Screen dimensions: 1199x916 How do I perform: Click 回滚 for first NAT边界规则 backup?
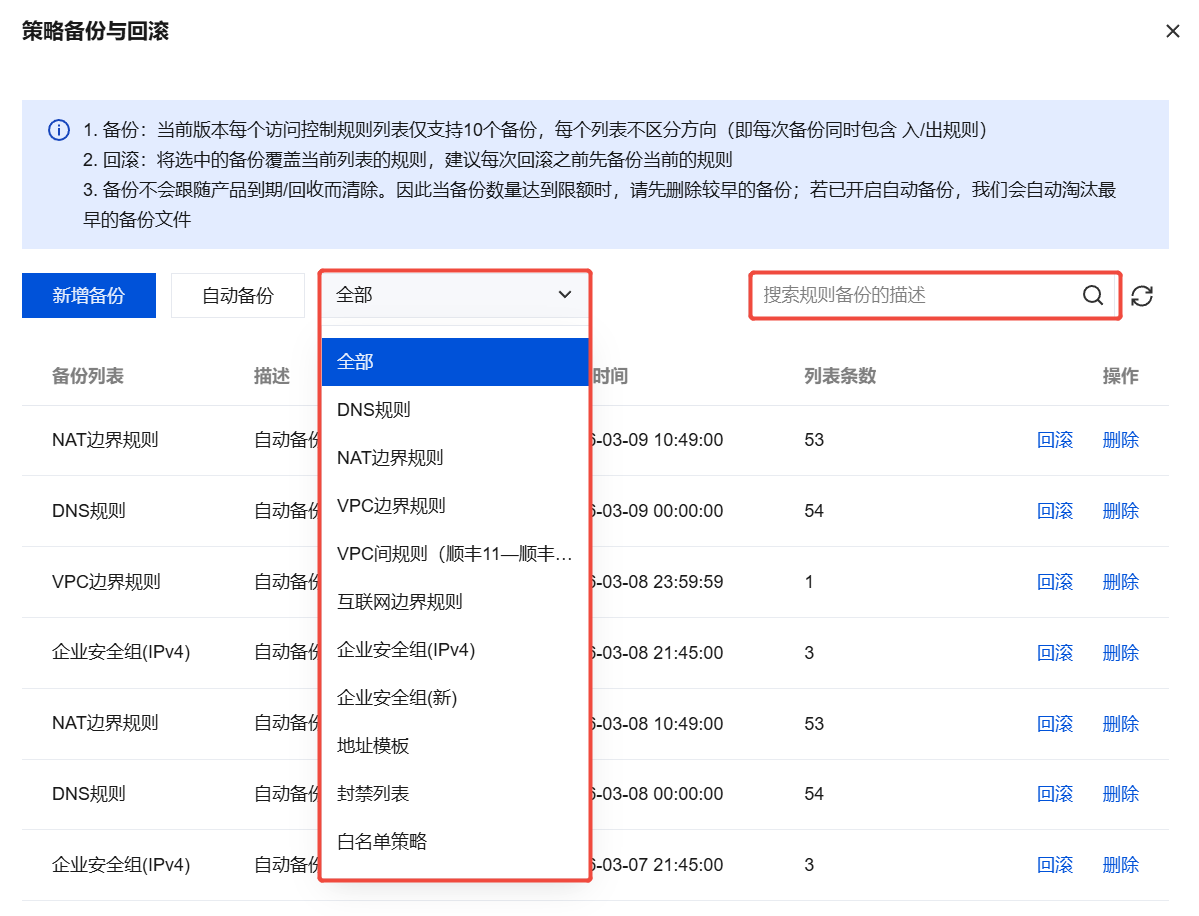point(1055,440)
